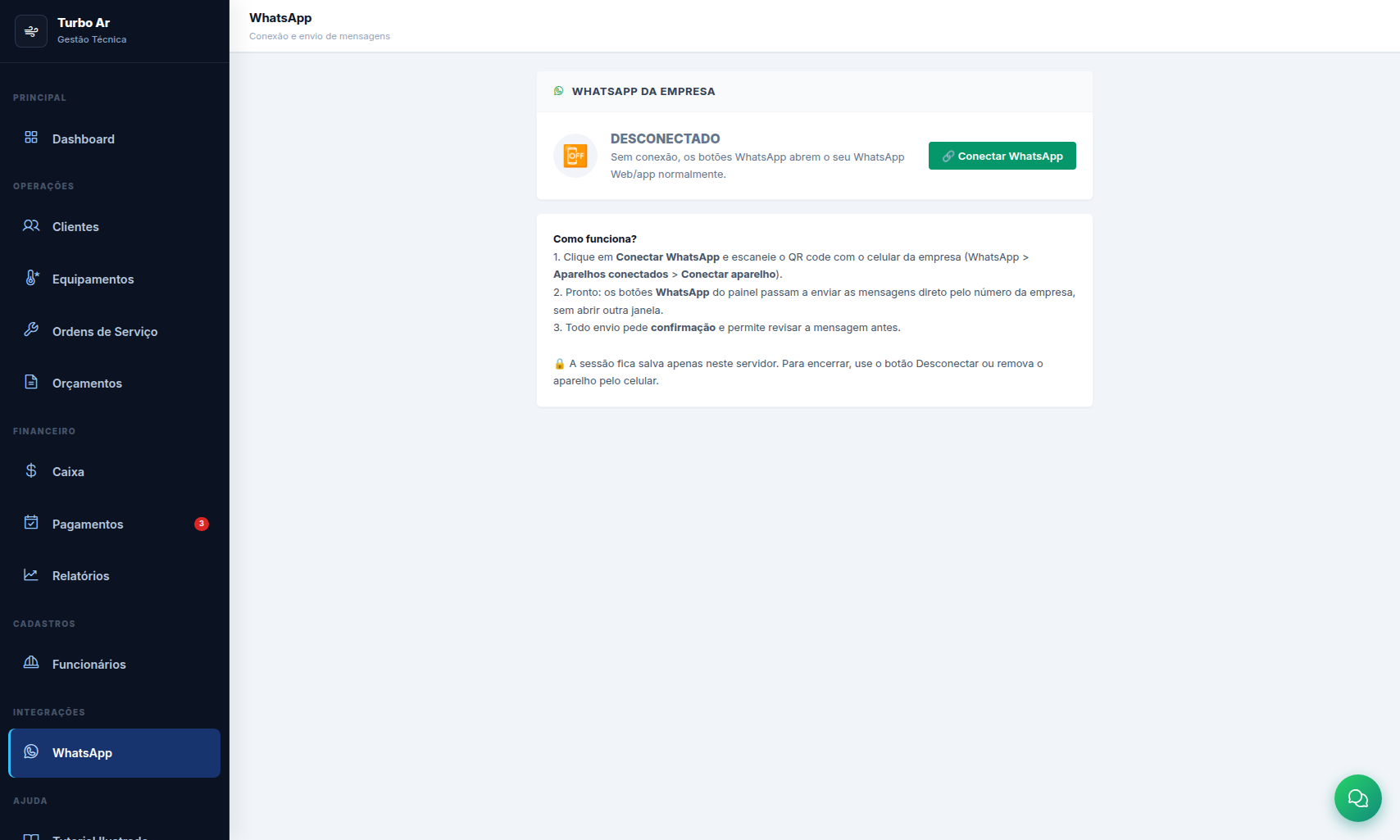The width and height of the screenshot is (1400, 840).
Task: Navigate to Ordens de Serviço
Action: click(x=115, y=332)
